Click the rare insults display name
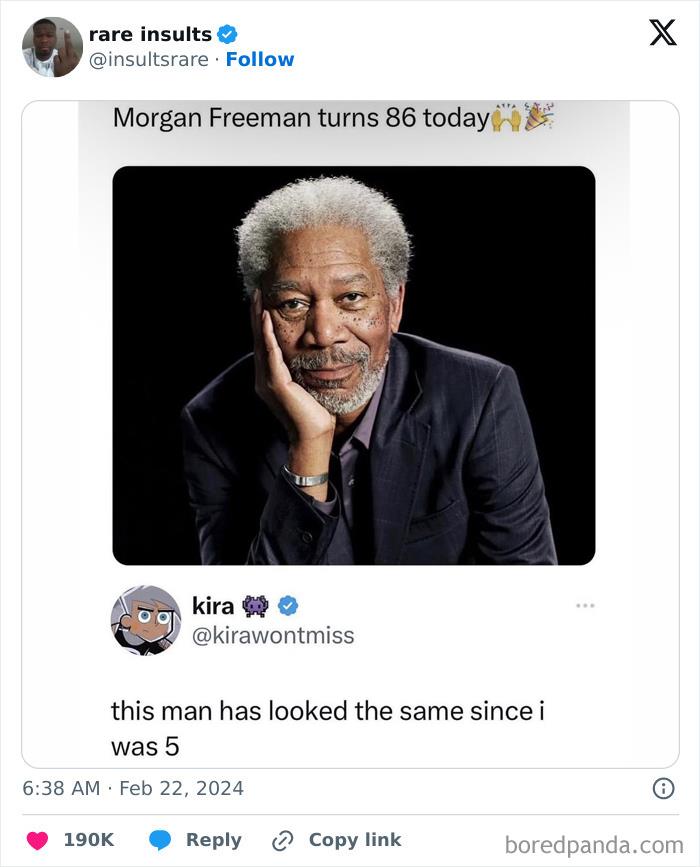The image size is (700, 867). [150, 35]
